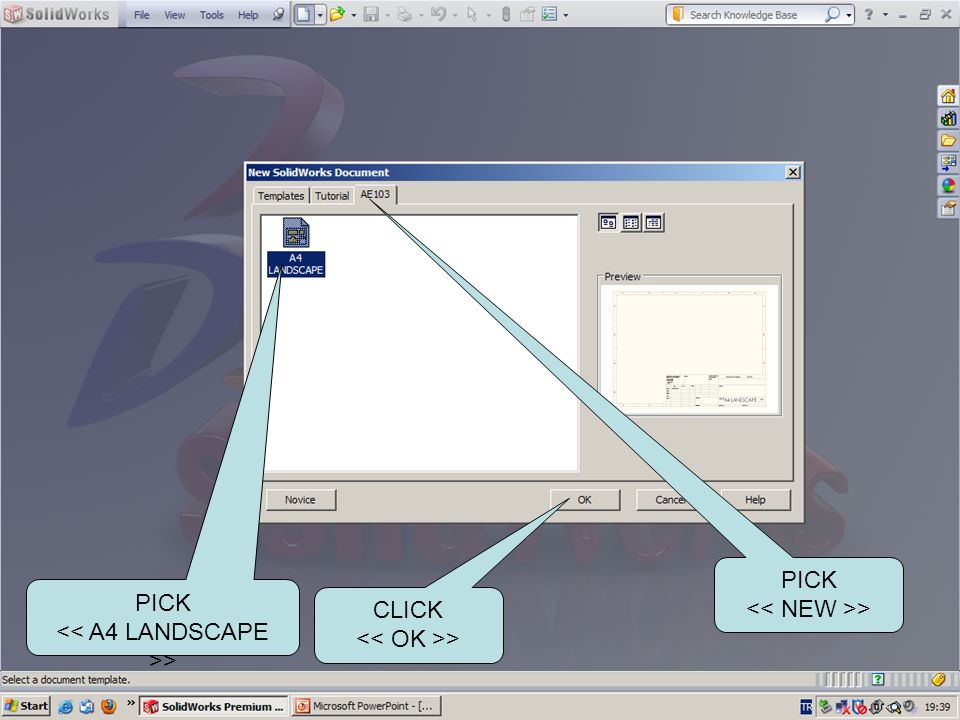The height and width of the screenshot is (720, 960).
Task: Click the Select cursor icon in toolbar
Action: pos(471,14)
